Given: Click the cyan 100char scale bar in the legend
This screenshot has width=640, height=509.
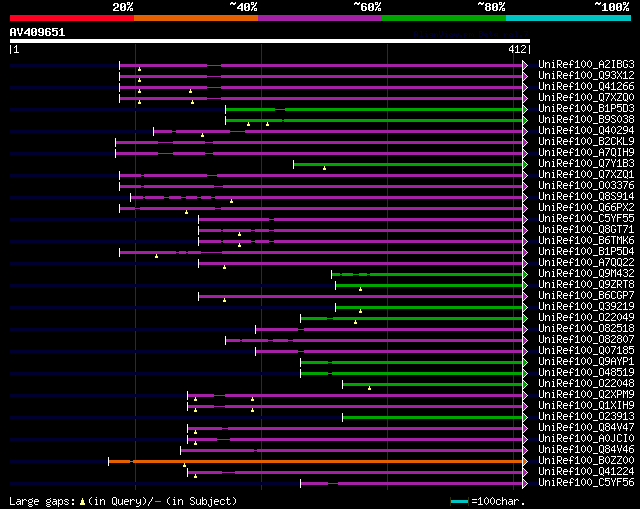Looking at the screenshot, I should 459,501.
